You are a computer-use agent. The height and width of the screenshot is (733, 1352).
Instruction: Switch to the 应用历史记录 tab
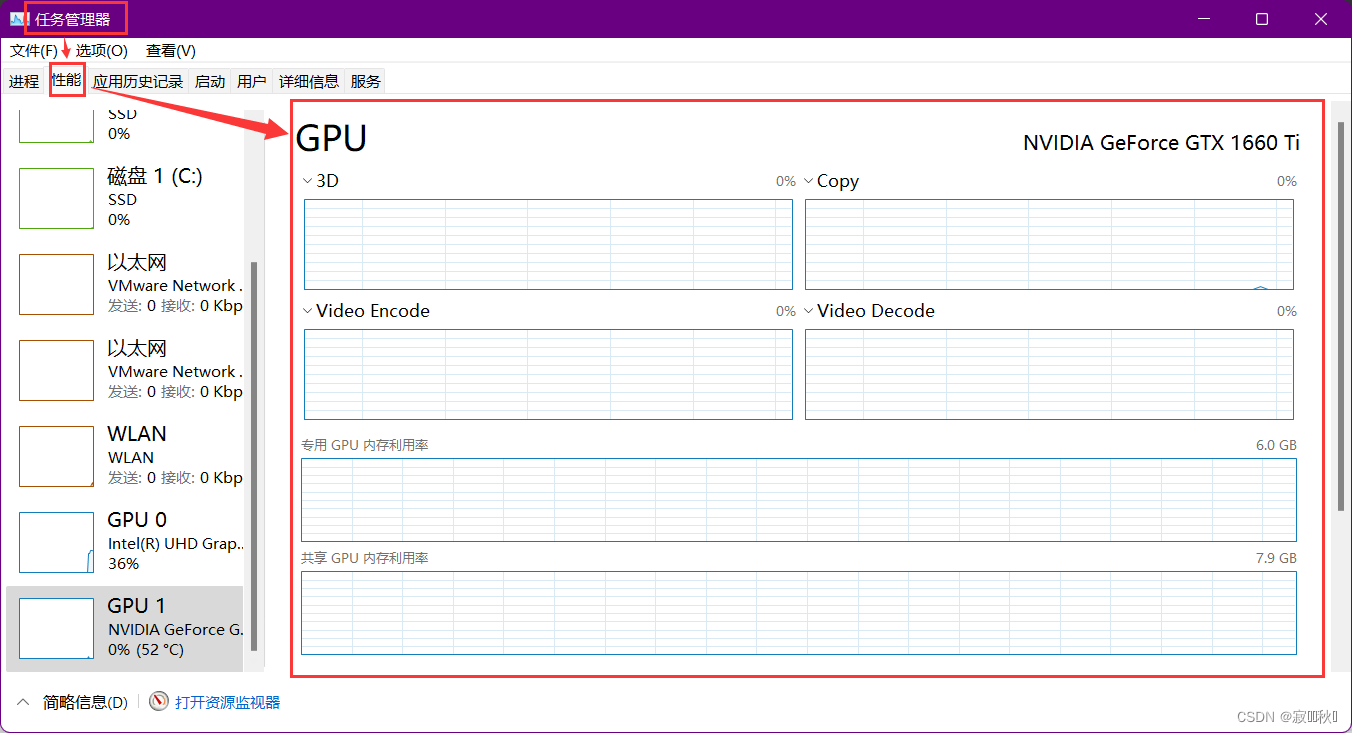click(x=138, y=82)
